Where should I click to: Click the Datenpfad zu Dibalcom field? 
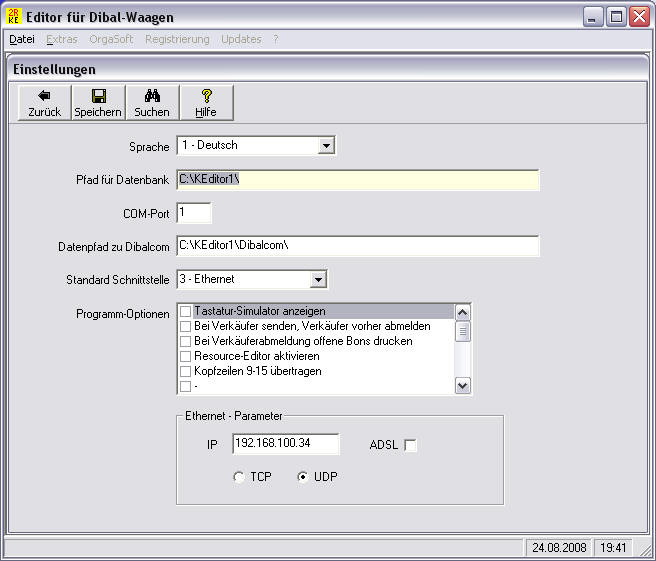click(x=357, y=246)
